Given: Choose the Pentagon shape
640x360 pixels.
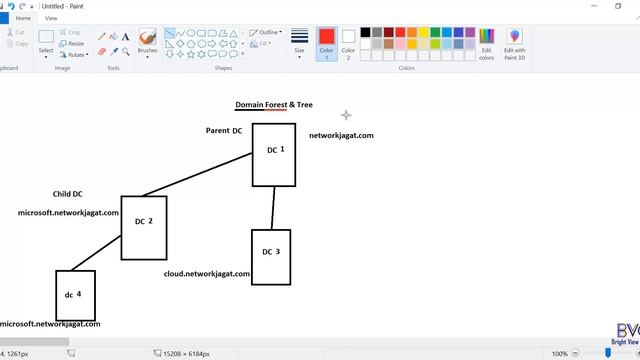Looking at the screenshot, I should click(x=191, y=44).
